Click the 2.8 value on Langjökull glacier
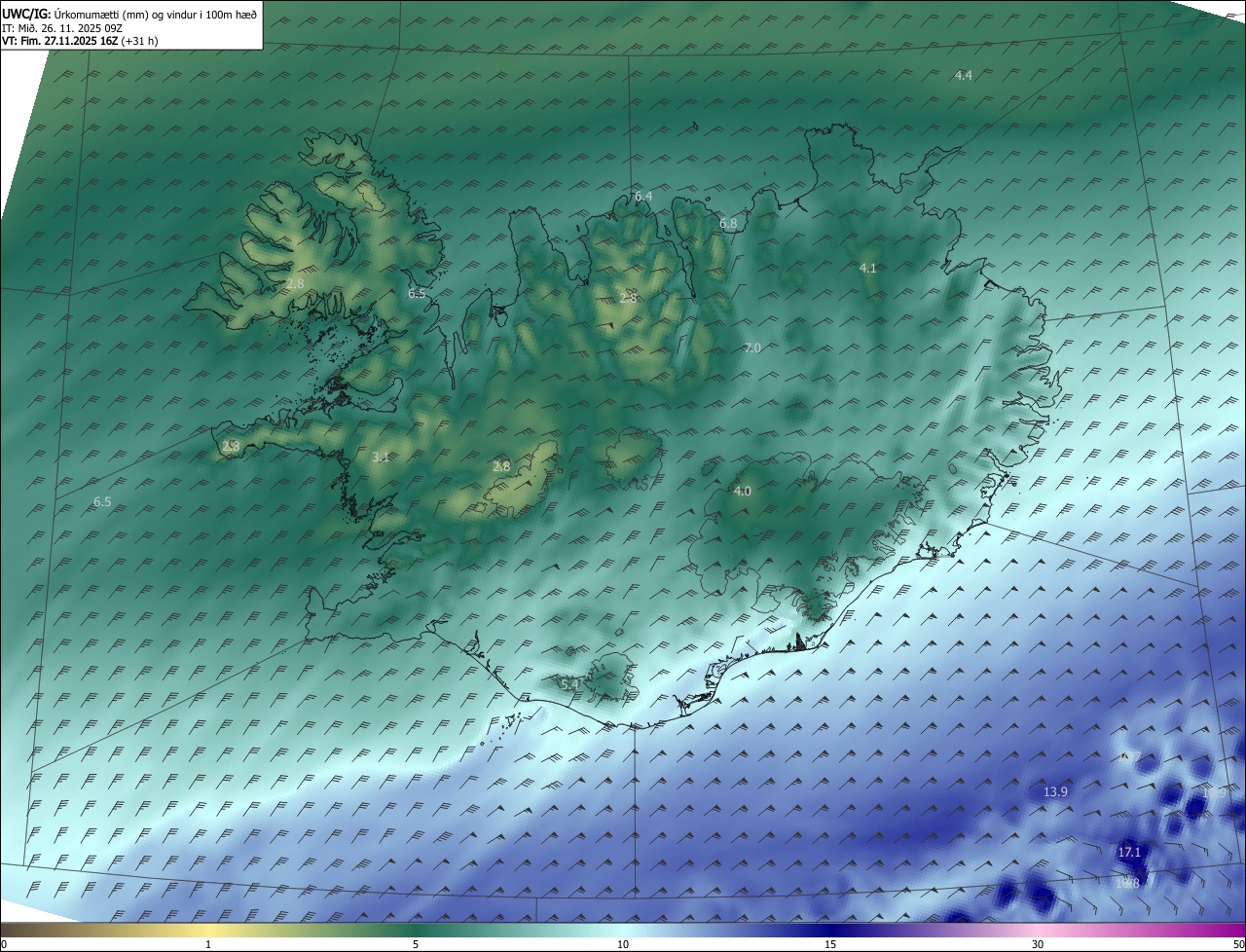The height and width of the screenshot is (952, 1246). 501,467
